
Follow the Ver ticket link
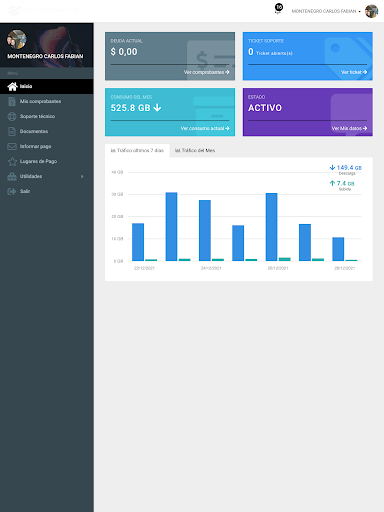[354, 72]
